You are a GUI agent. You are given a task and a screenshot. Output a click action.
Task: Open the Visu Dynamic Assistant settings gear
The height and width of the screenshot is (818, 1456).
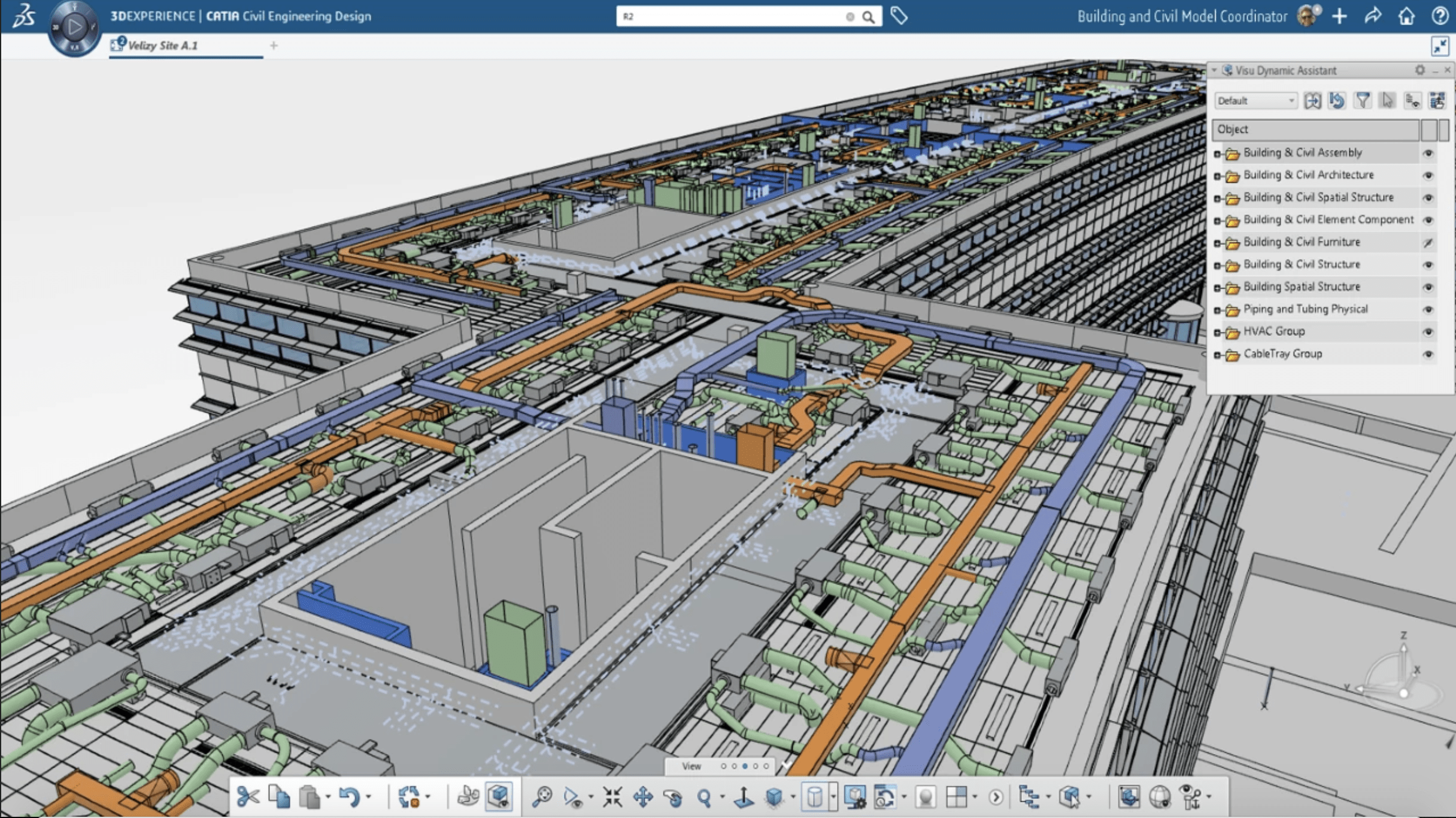click(x=1420, y=70)
